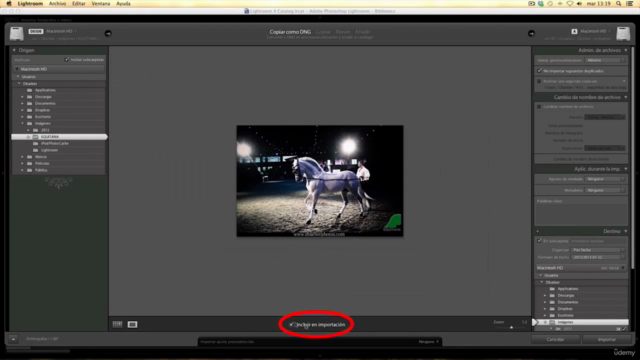Click the Palabras clave text field

(x=581, y=214)
